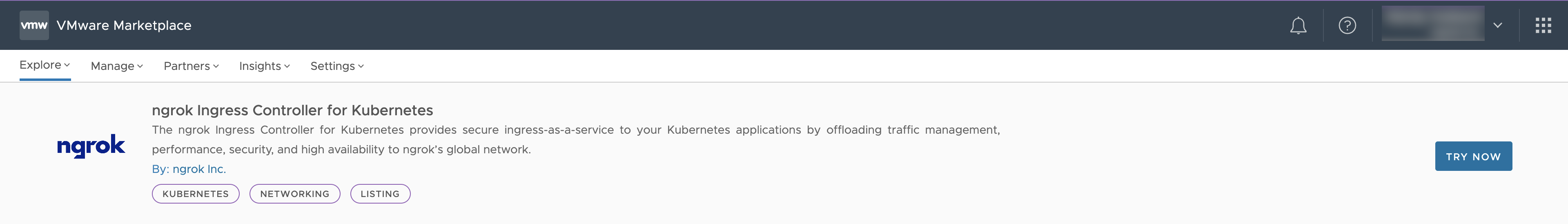Expand the account dropdown chevron
The height and width of the screenshot is (224, 1568).
click(x=1497, y=26)
